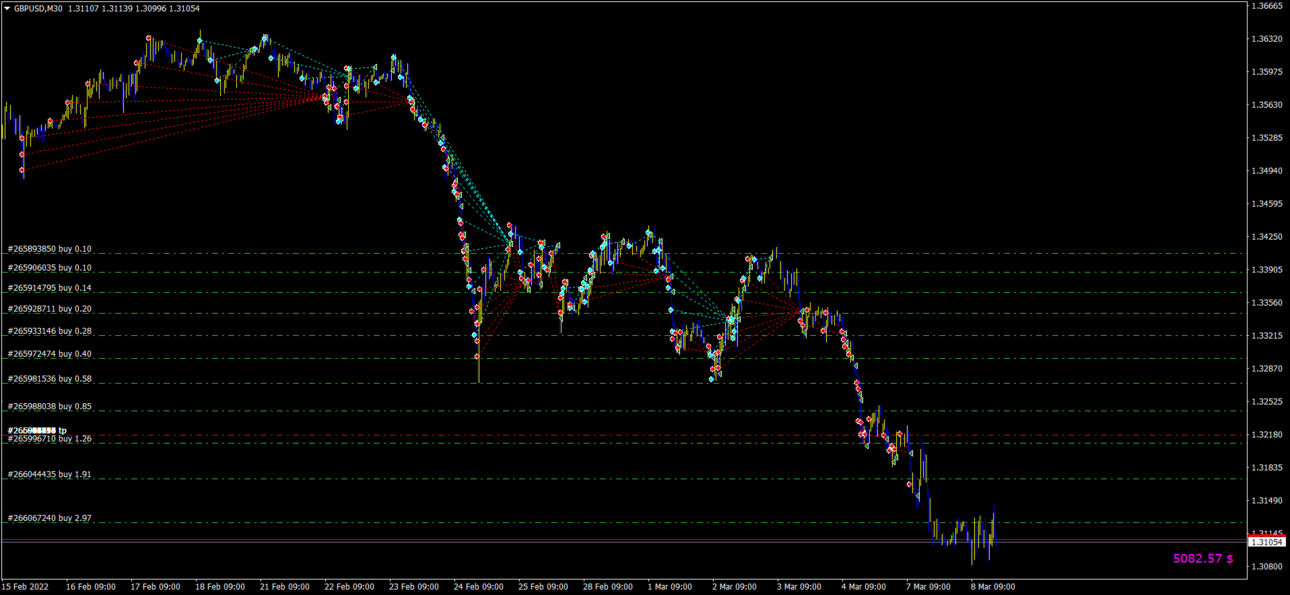Click price scale value 1.33560
The image size is (1290, 595).
tap(1266, 303)
